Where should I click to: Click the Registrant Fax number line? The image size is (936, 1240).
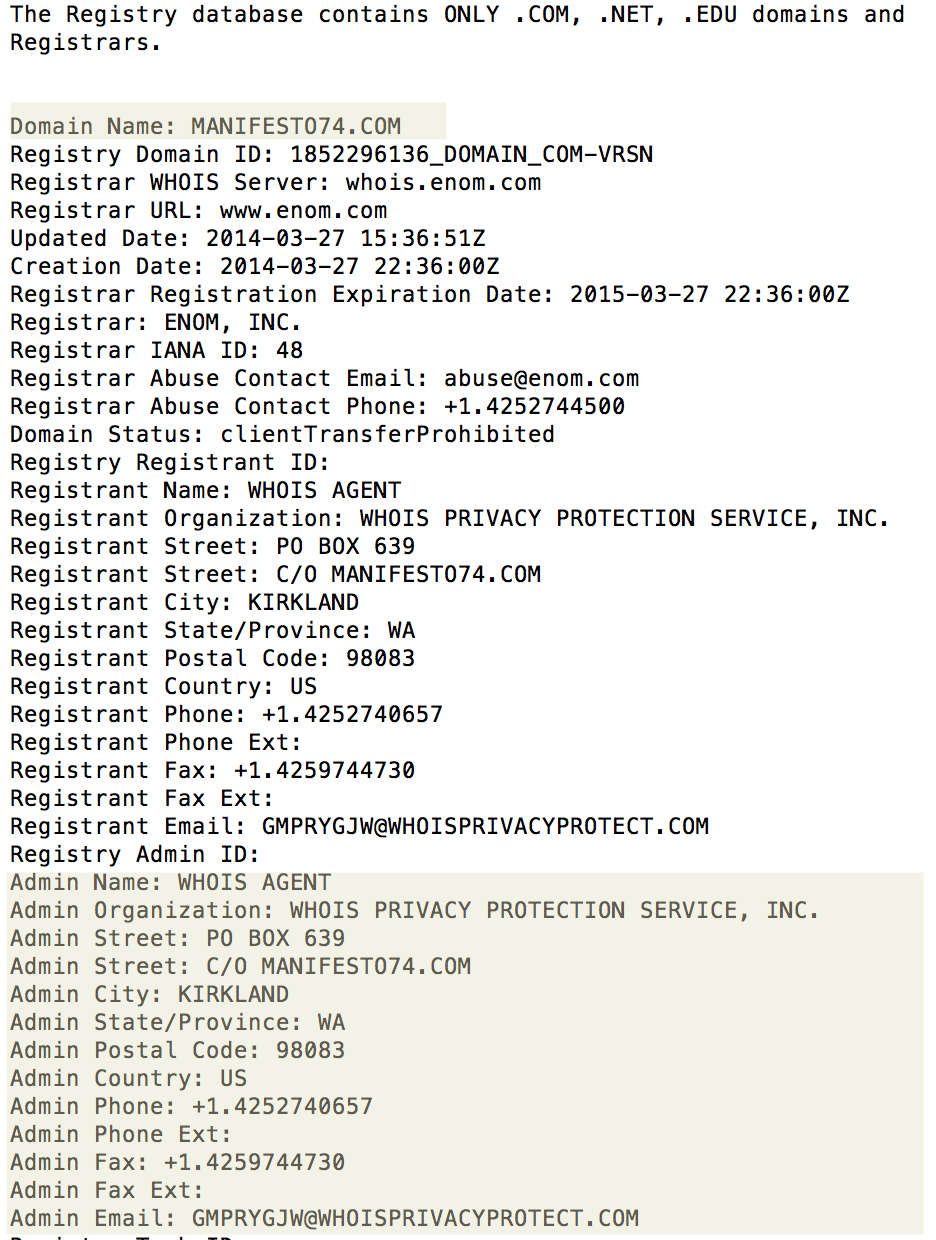pyautogui.click(x=212, y=771)
